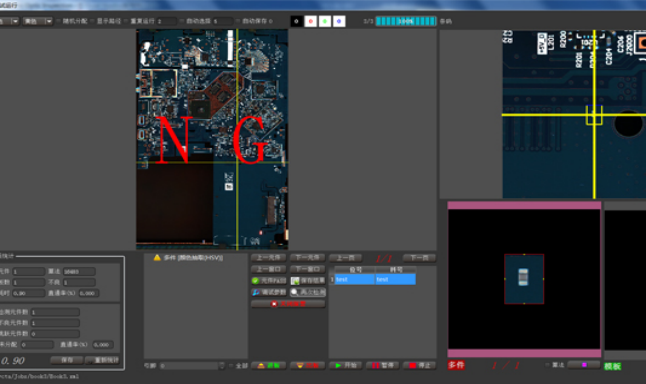This screenshot has width=646, height=384.
Task: Go to next component with 下一元件
Action: click(x=308, y=258)
